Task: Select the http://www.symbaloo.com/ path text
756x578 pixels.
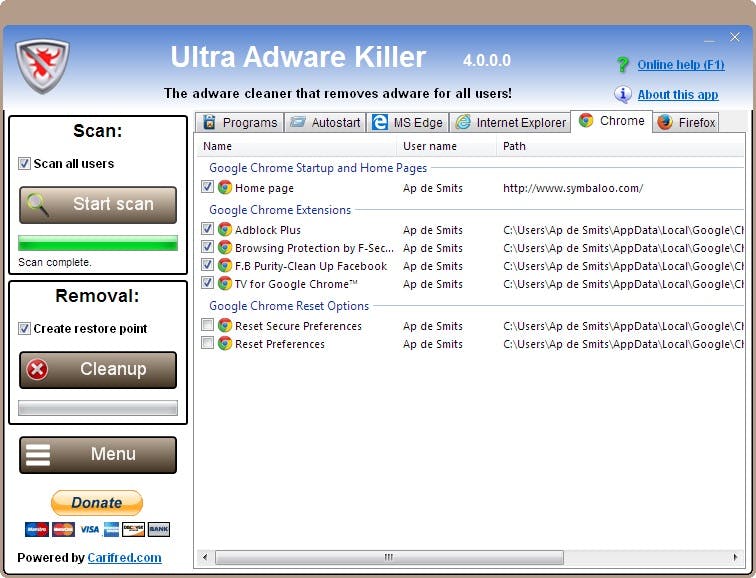Action: pos(573,188)
